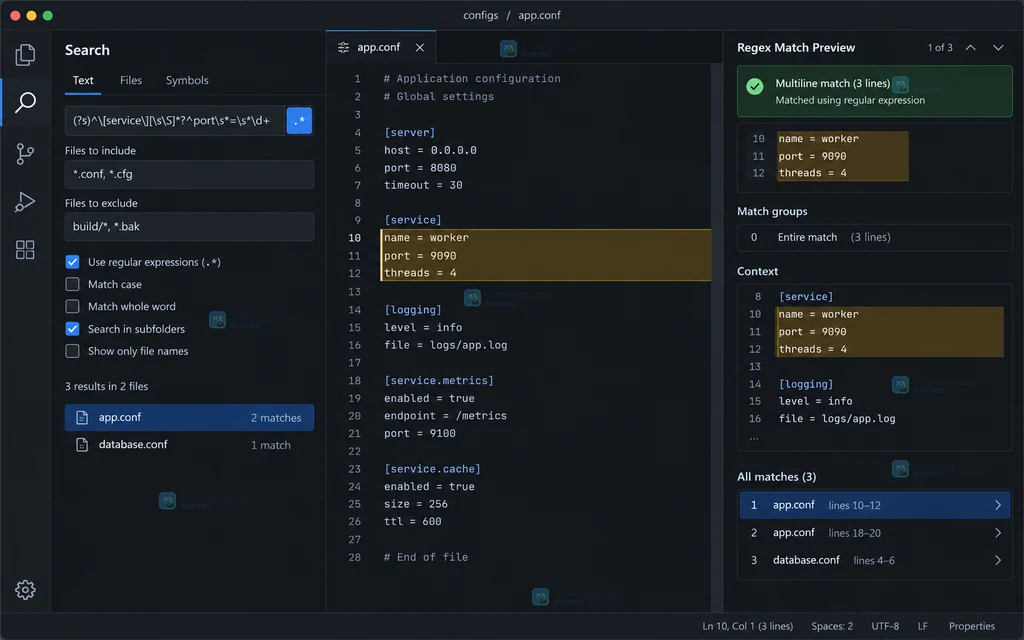This screenshot has height=640, width=1024.
Task: Open match 2 app.conf lines 18–20
Action: click(874, 533)
